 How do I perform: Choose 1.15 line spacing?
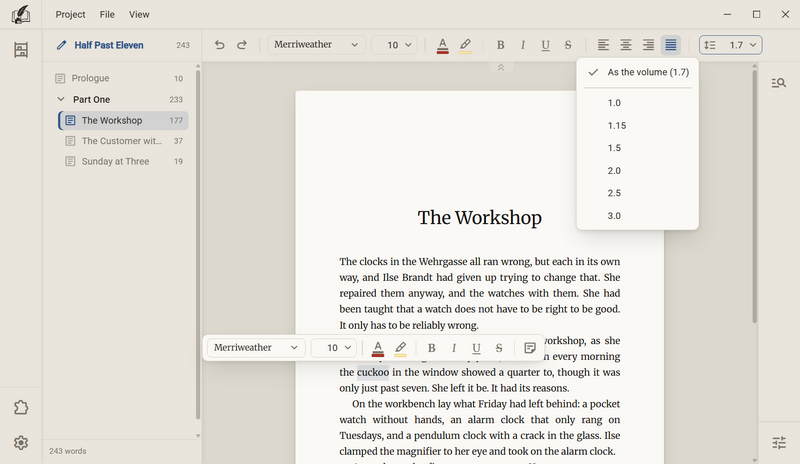coord(637,126)
